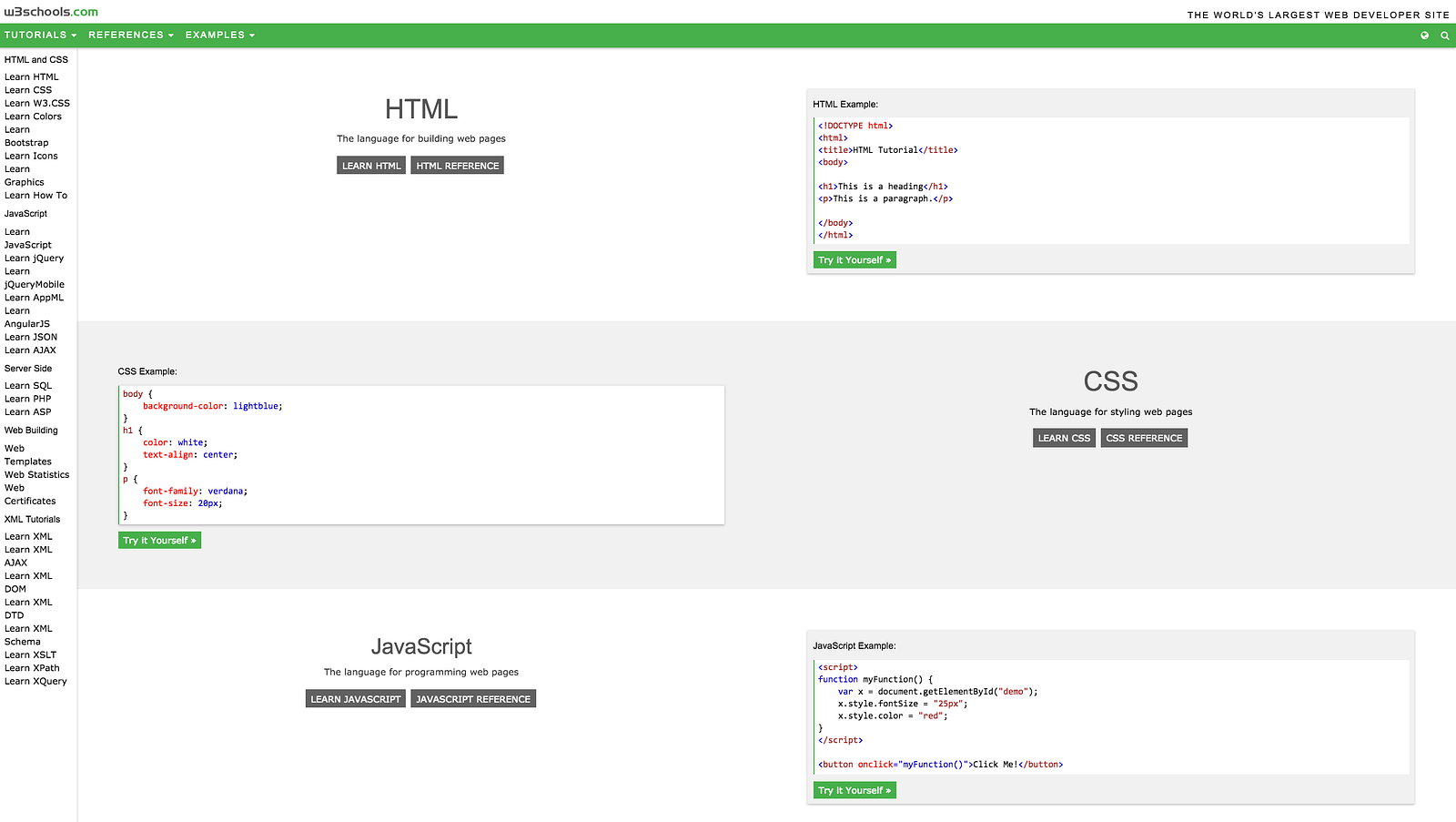Click 'The language for building web pages' text
The image size is (1456, 822).
pos(421,139)
